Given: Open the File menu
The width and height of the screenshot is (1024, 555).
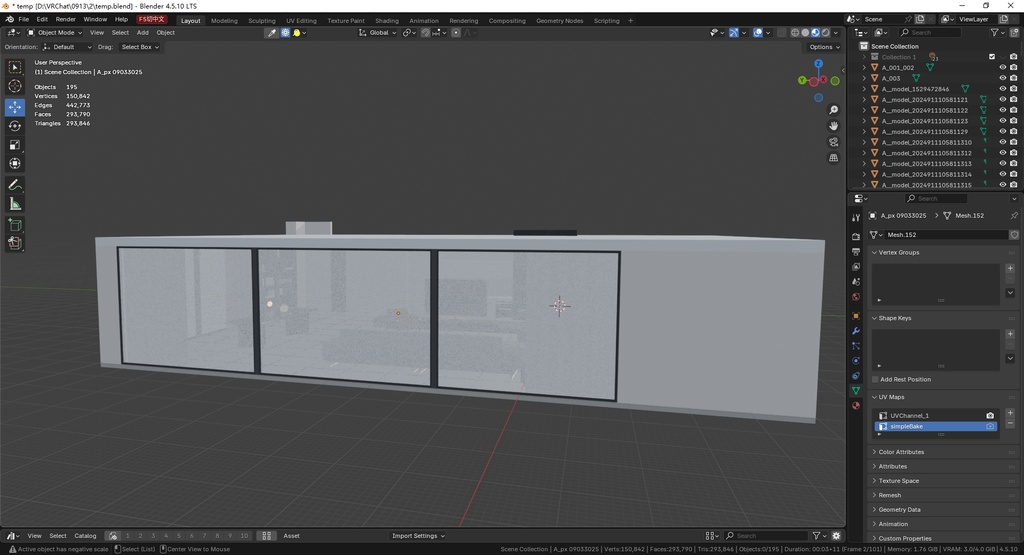Looking at the screenshot, I should pos(24,20).
